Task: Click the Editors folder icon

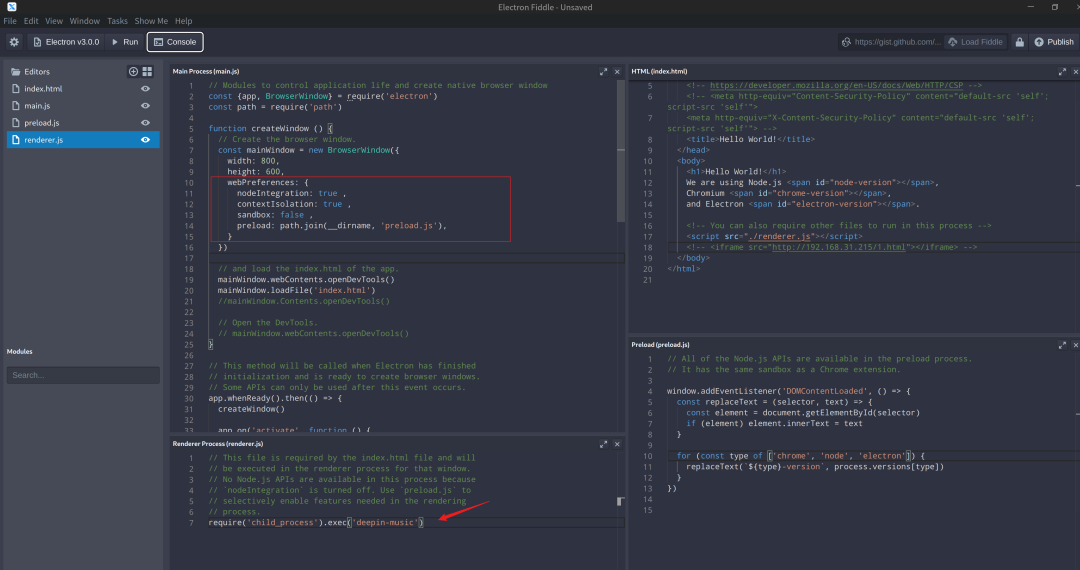Action: point(15,72)
